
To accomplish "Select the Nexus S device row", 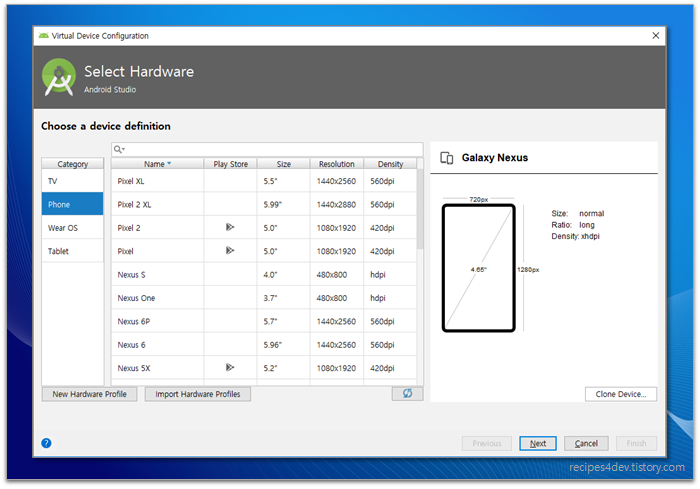I will [264, 274].
